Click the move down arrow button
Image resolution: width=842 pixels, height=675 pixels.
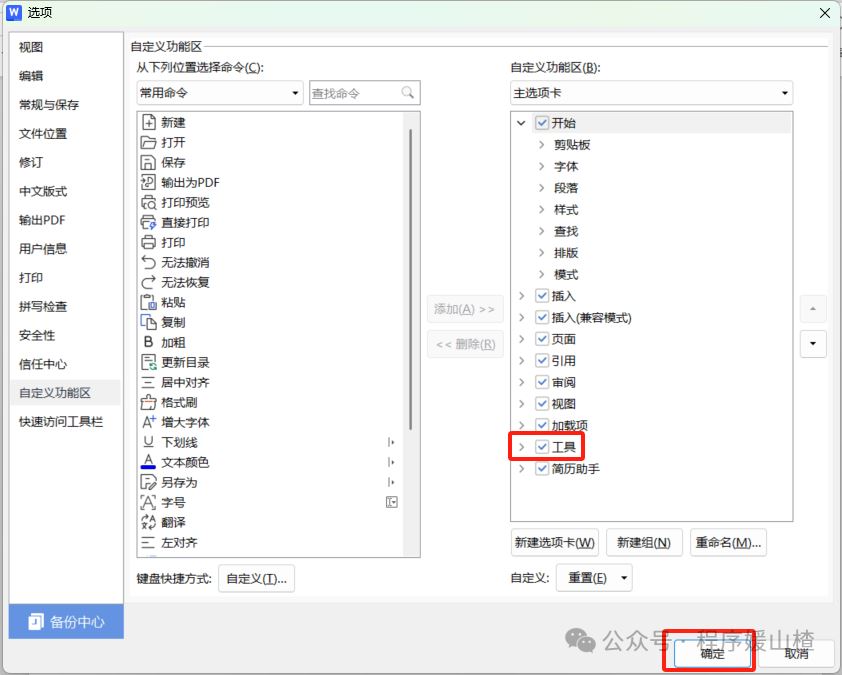click(x=813, y=343)
